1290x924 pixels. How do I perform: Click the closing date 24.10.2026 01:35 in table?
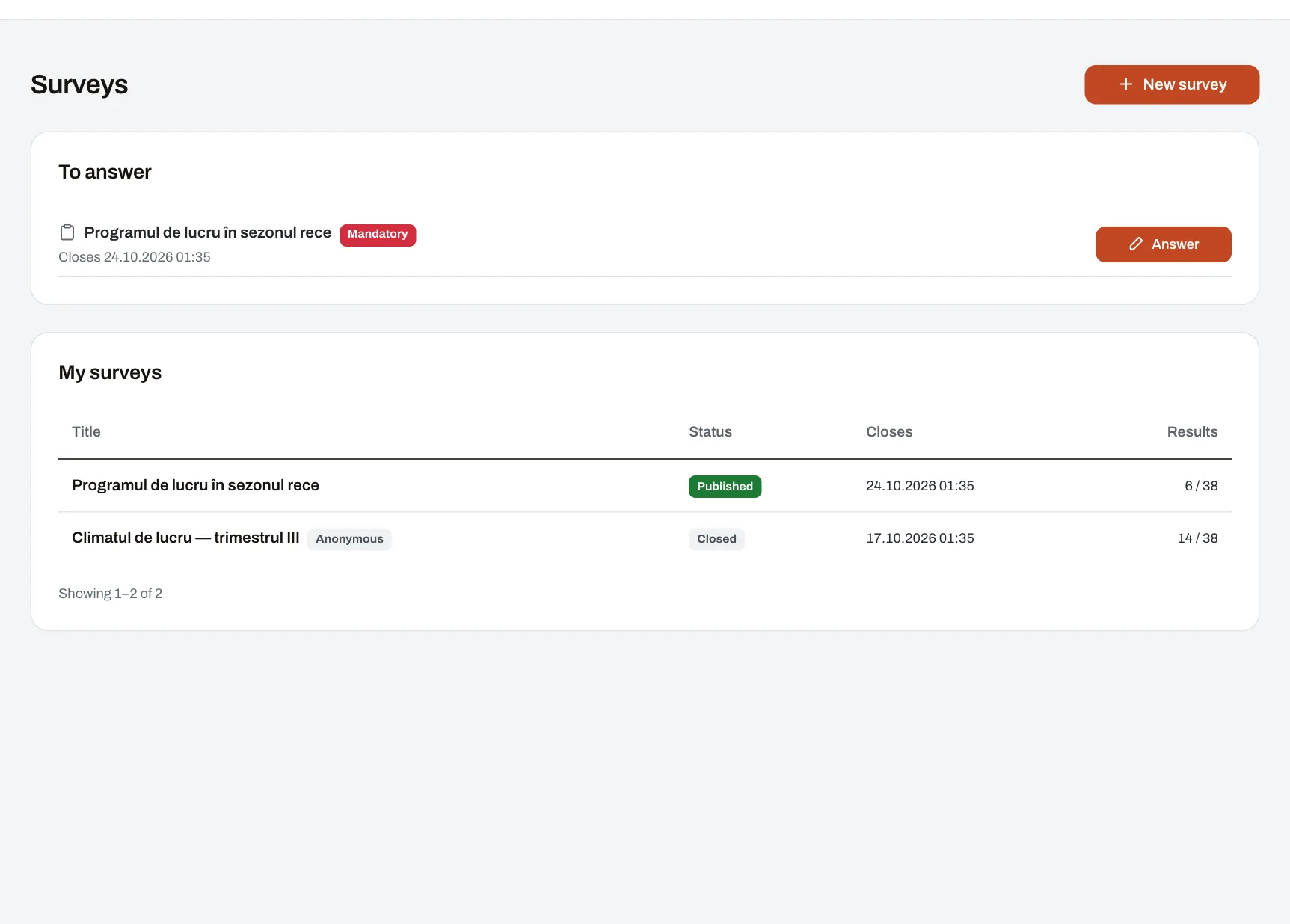[x=920, y=486]
